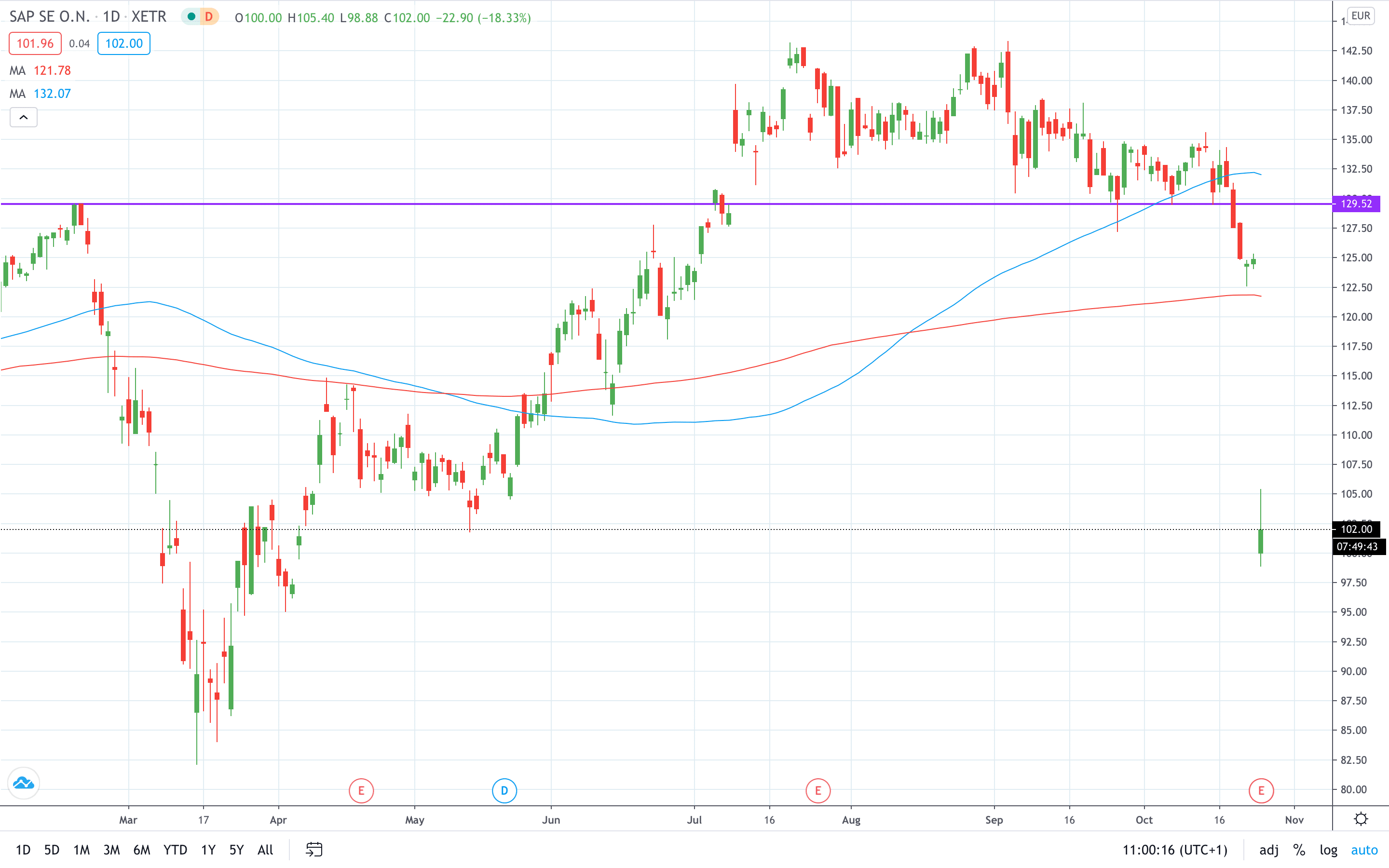This screenshot has height=868, width=1389.
Task: Click the October earnings marker E
Action: click(x=1261, y=790)
